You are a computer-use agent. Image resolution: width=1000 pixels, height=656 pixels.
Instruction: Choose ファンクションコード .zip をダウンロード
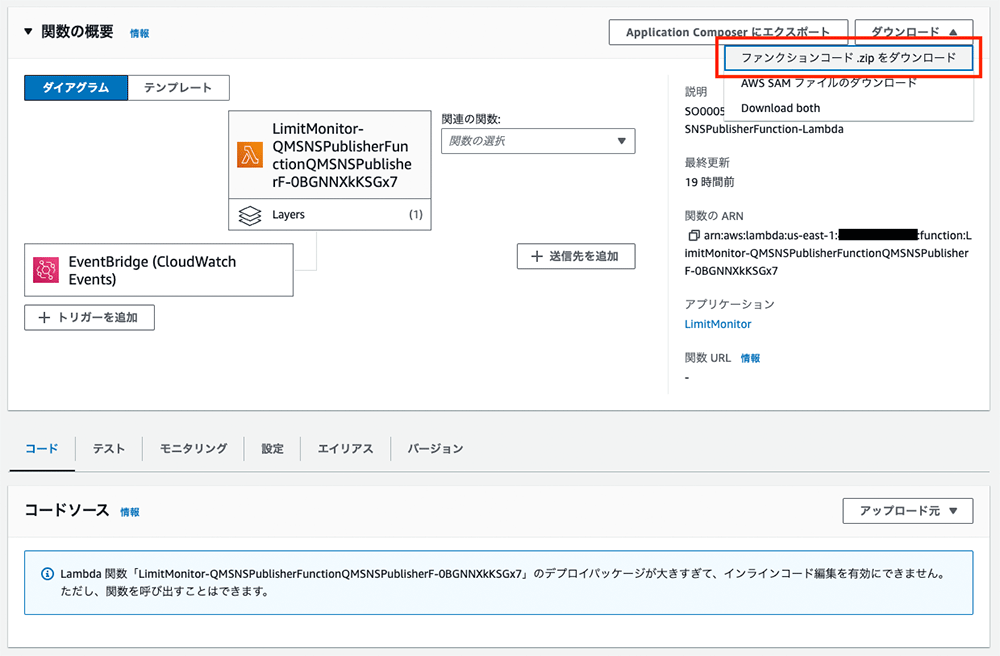pyautogui.click(x=848, y=57)
